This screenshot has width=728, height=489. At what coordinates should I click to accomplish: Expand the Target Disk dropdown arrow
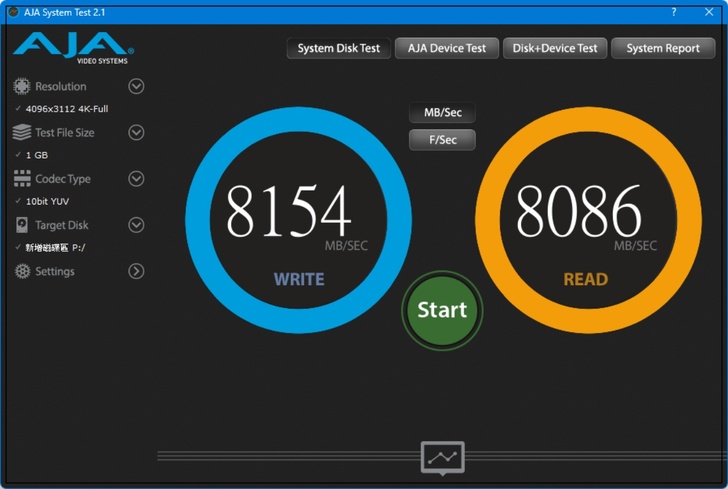point(136,225)
